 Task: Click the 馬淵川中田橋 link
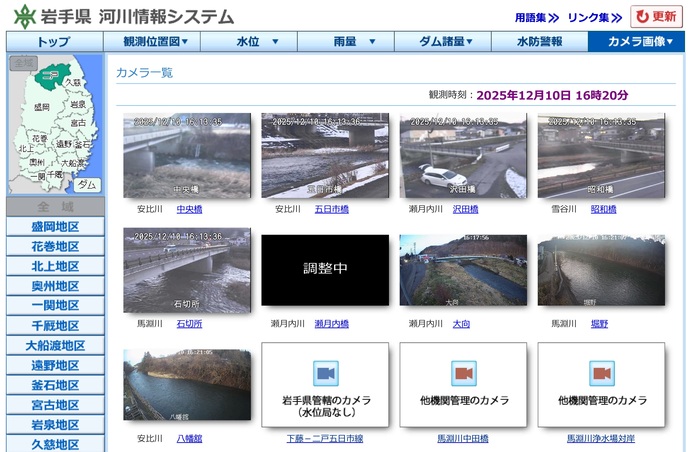pyautogui.click(x=463, y=438)
